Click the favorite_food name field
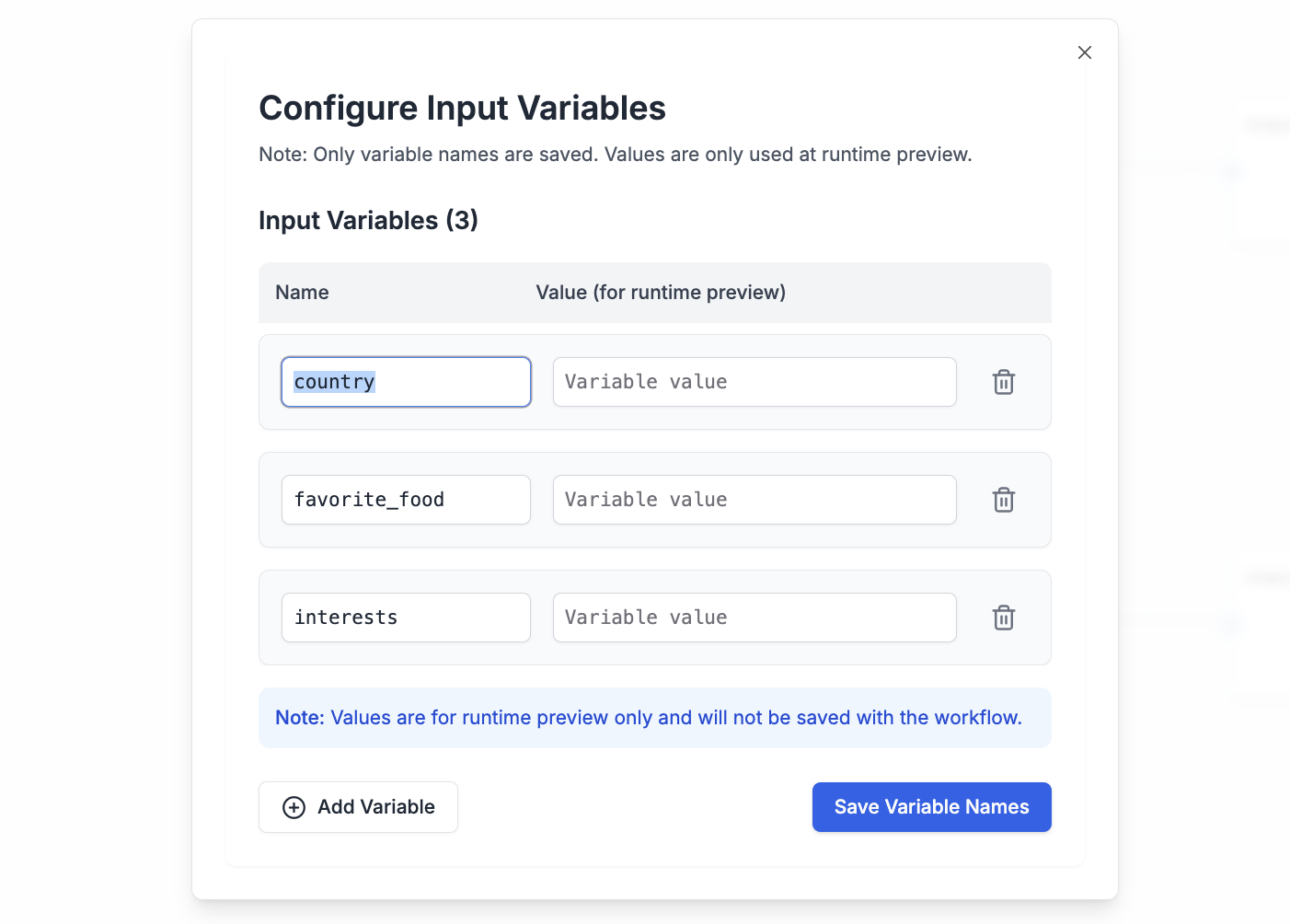 [405, 500]
